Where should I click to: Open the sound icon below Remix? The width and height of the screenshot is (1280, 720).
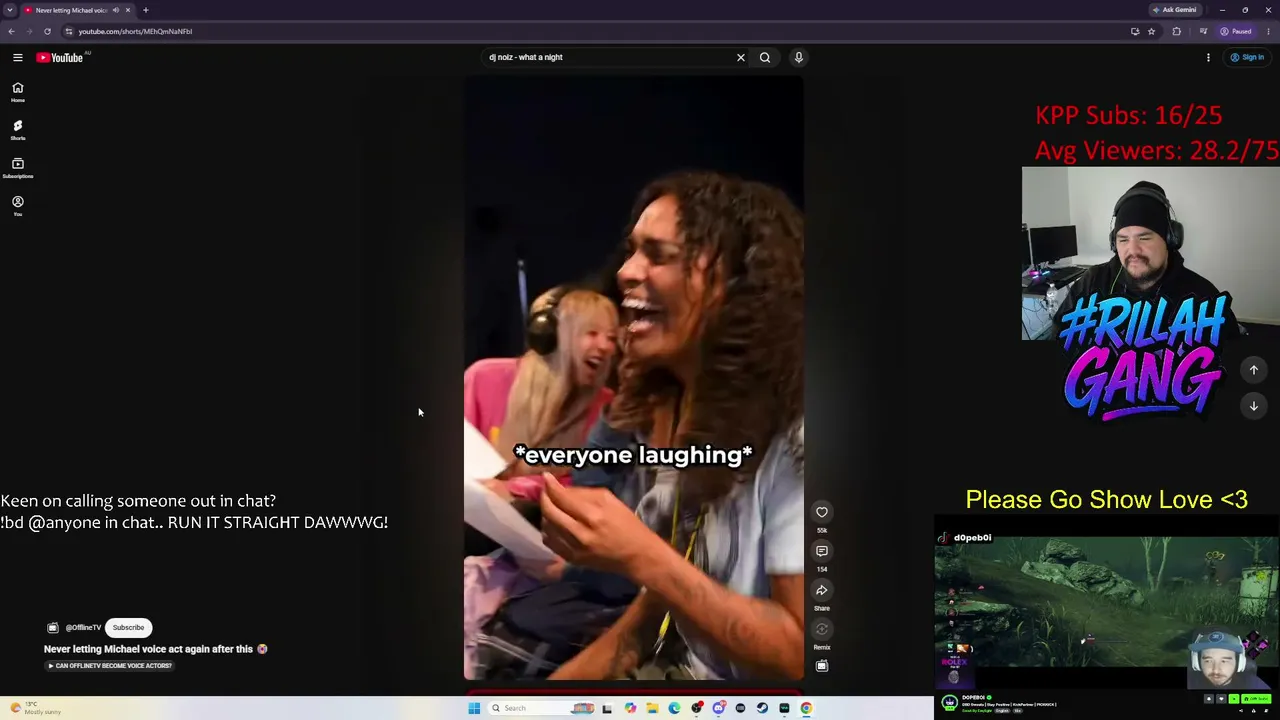pos(822,666)
